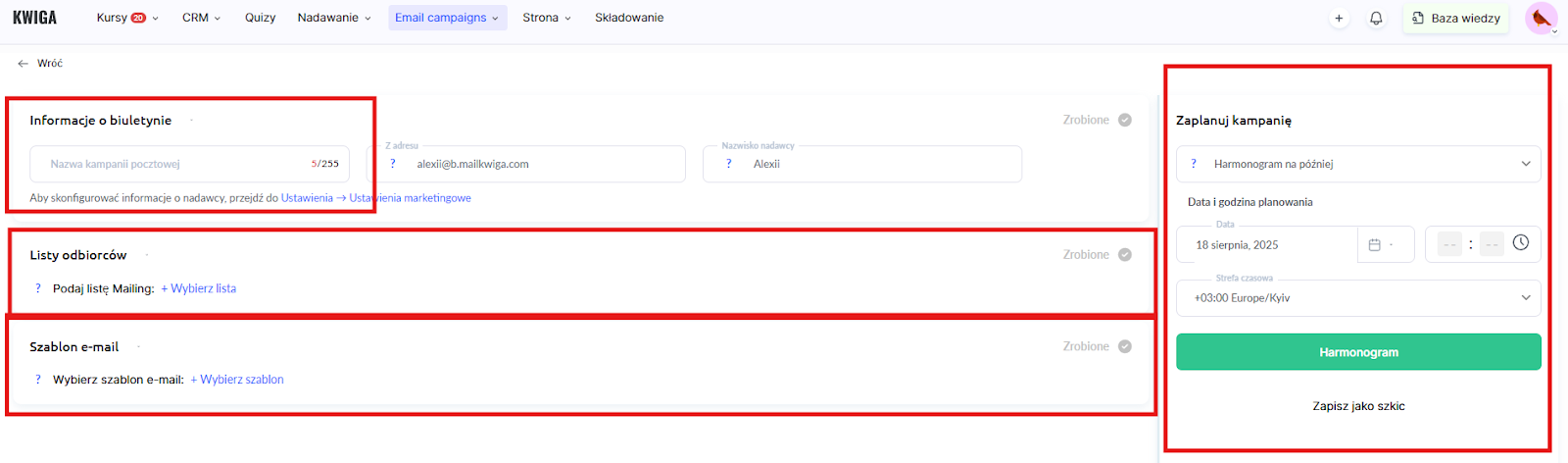1568x463 pixels.
Task: Click Zrobione check icon in Informacje o biuletynie
Action: [x=1125, y=120]
